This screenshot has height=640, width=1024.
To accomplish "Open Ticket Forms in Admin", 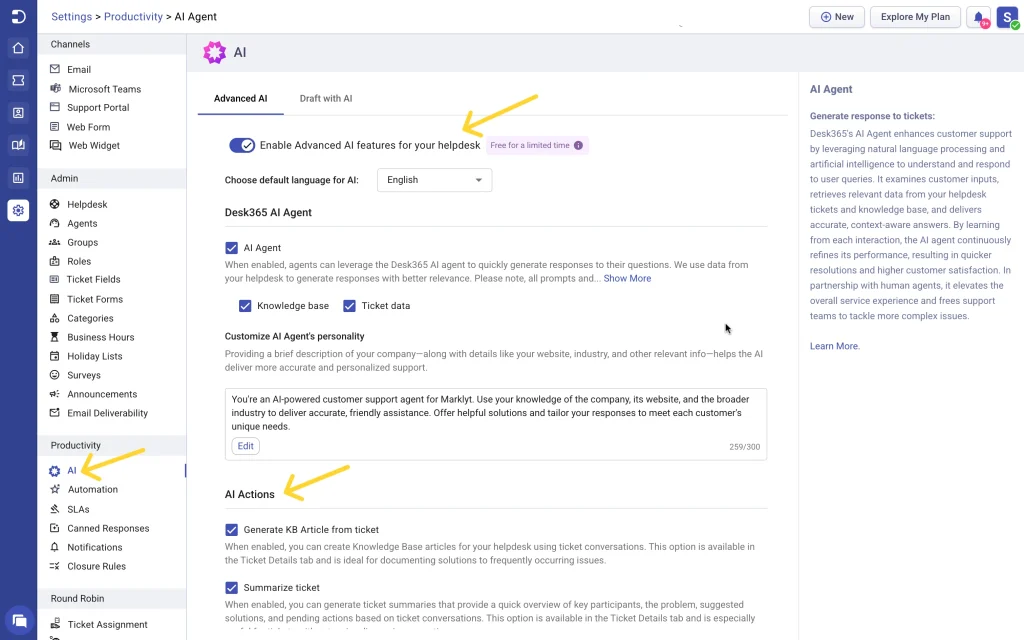I will pyautogui.click(x=95, y=299).
